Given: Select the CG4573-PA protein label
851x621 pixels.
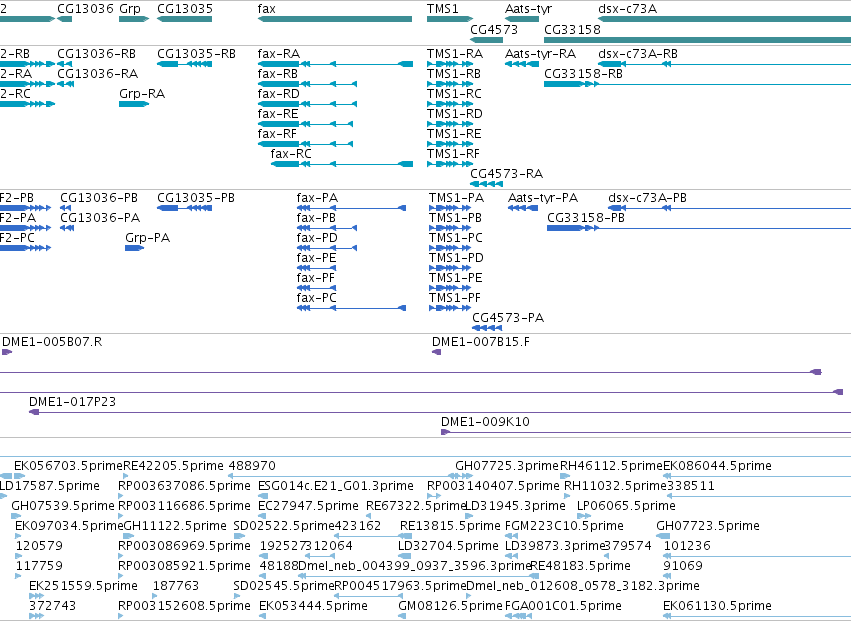Looking at the screenshot, I should click(508, 318).
